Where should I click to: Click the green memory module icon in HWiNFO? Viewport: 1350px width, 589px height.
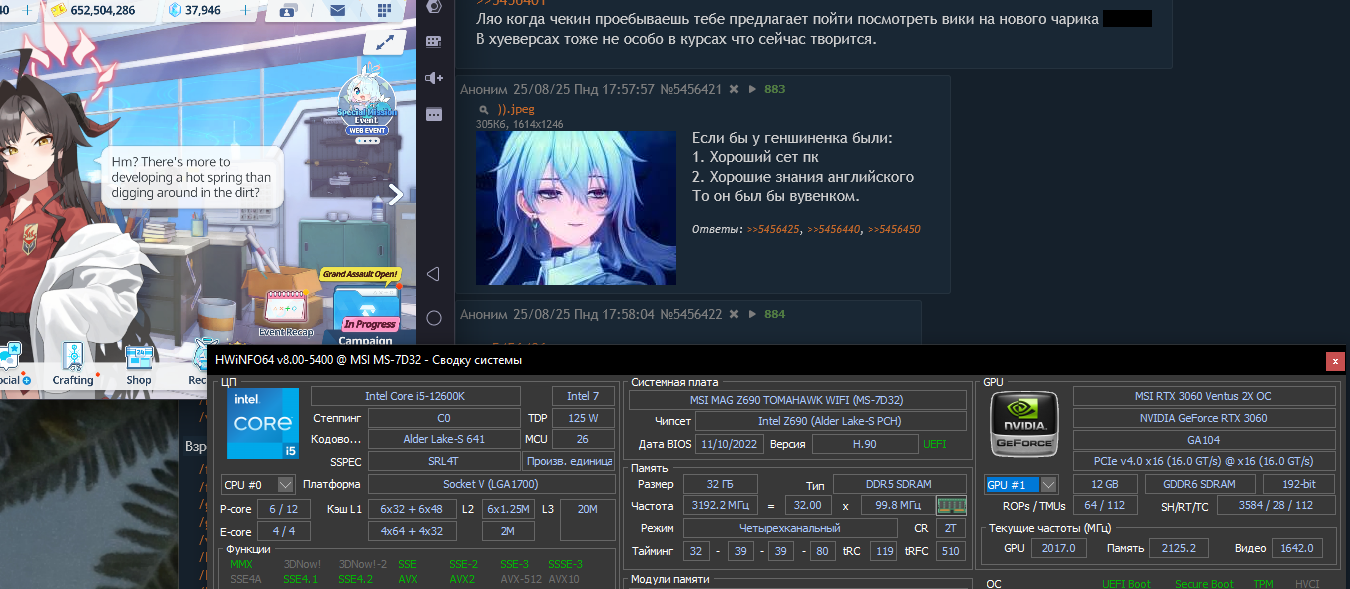pyautogui.click(x=951, y=505)
